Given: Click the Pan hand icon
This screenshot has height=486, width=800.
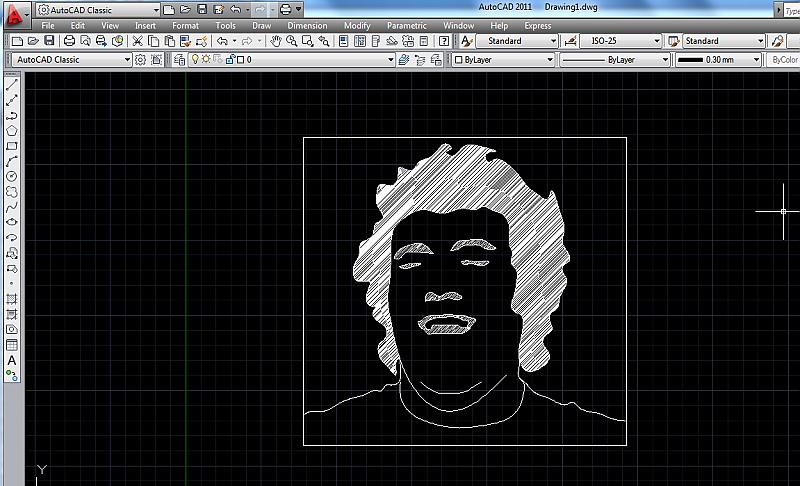Looking at the screenshot, I should (x=275, y=41).
